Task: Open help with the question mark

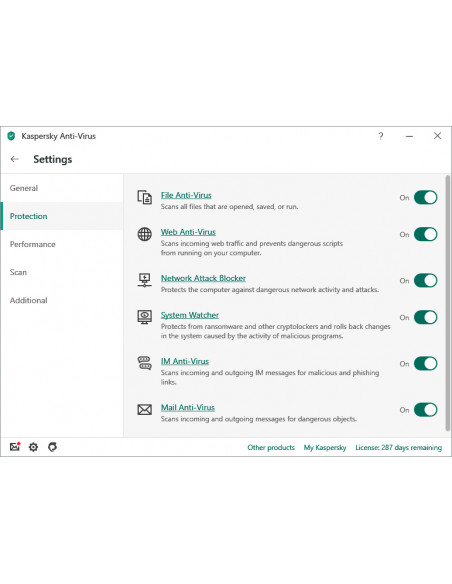Action: [x=381, y=136]
